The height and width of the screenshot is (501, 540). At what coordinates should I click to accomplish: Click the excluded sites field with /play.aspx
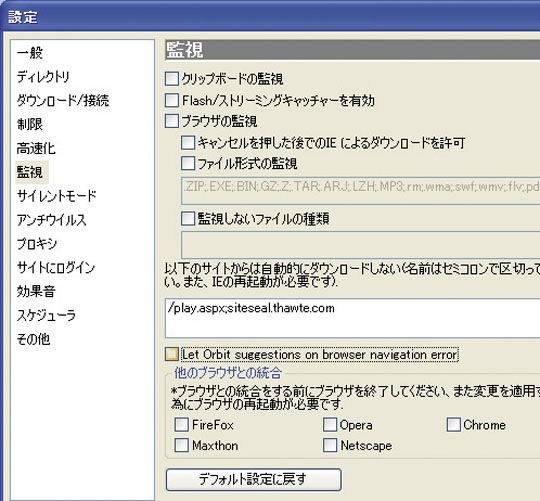352,318
